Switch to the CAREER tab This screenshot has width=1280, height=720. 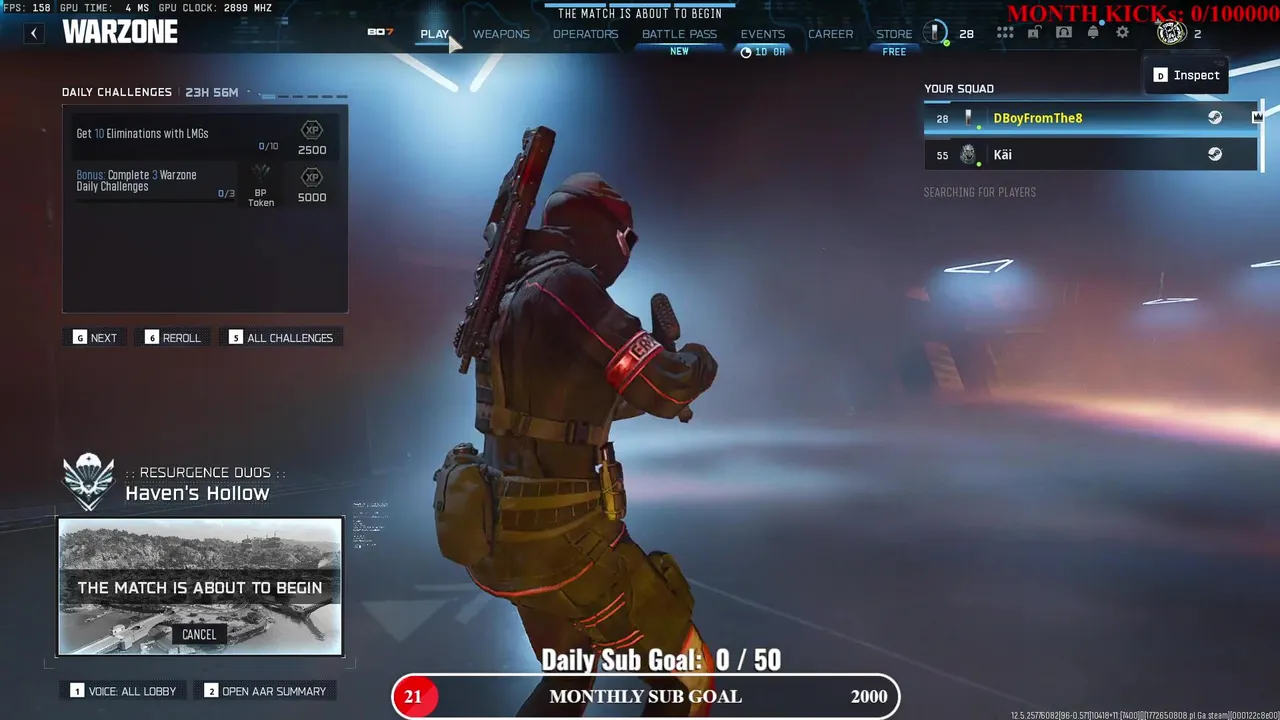[x=830, y=34]
